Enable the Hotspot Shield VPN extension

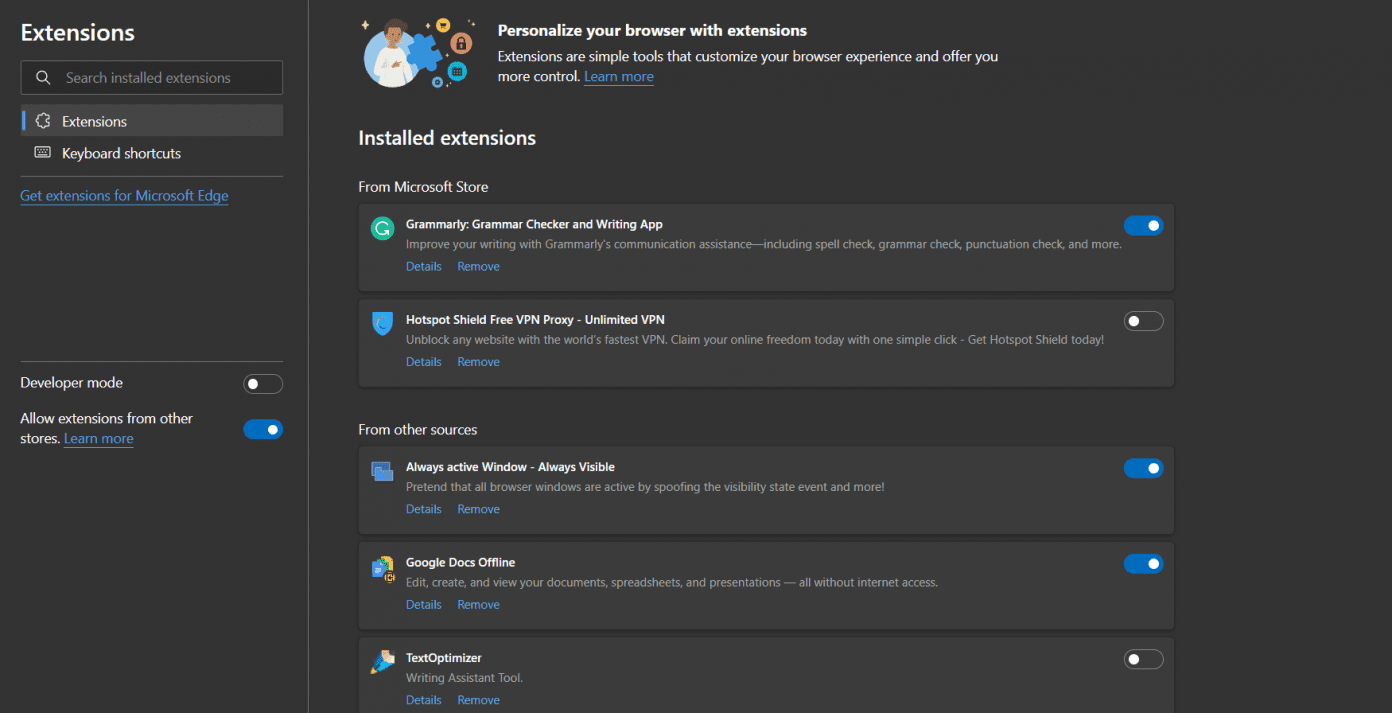pos(1143,320)
